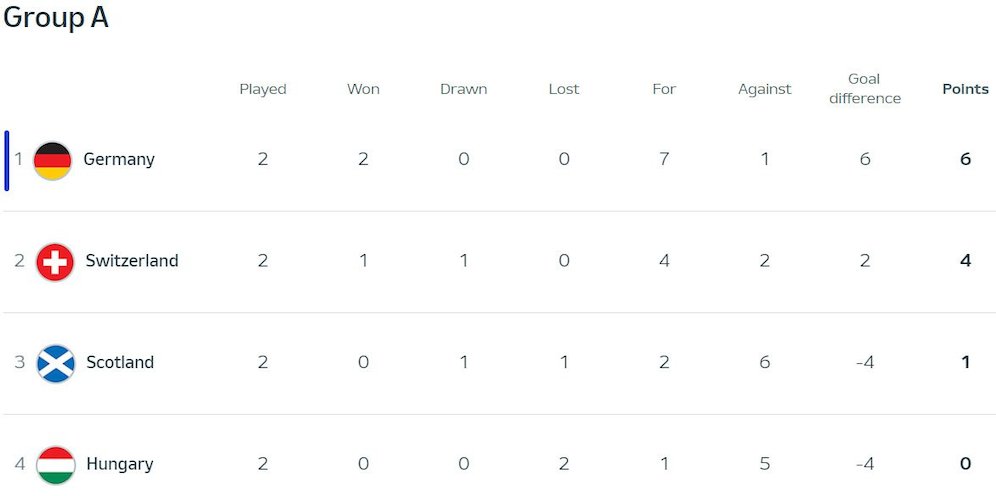The image size is (996, 496).
Task: Select the Hungary team name
Action: pyautogui.click(x=120, y=465)
